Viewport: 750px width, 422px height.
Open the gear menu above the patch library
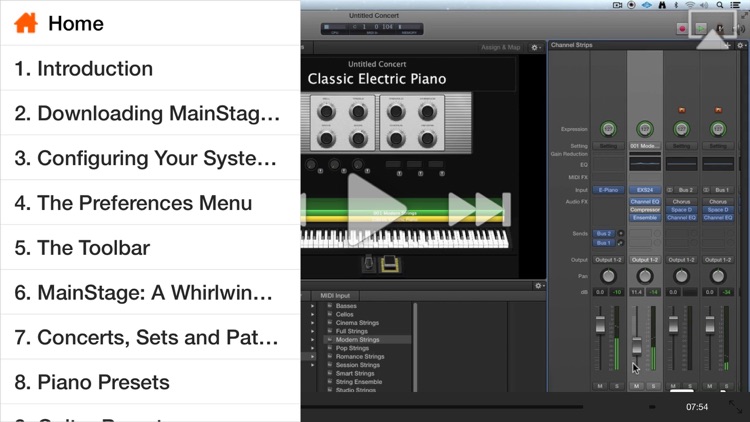(x=539, y=286)
